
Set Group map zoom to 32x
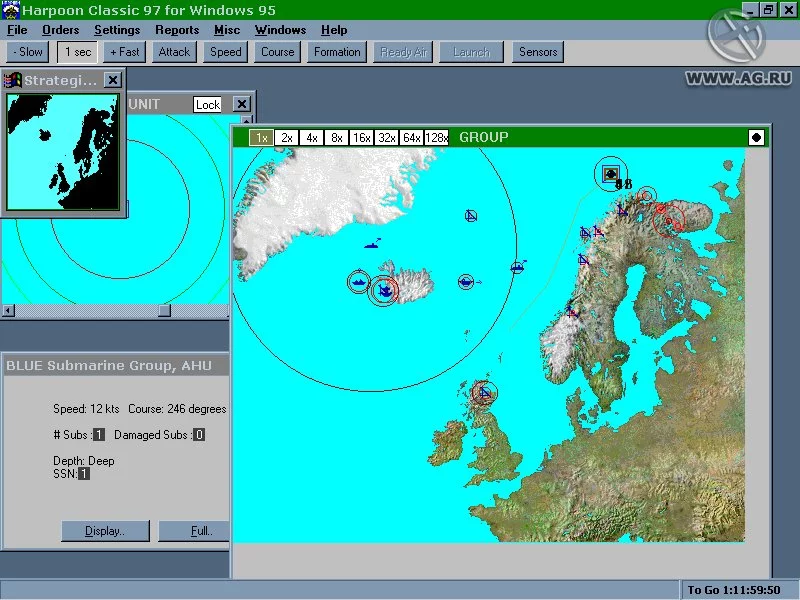(387, 138)
